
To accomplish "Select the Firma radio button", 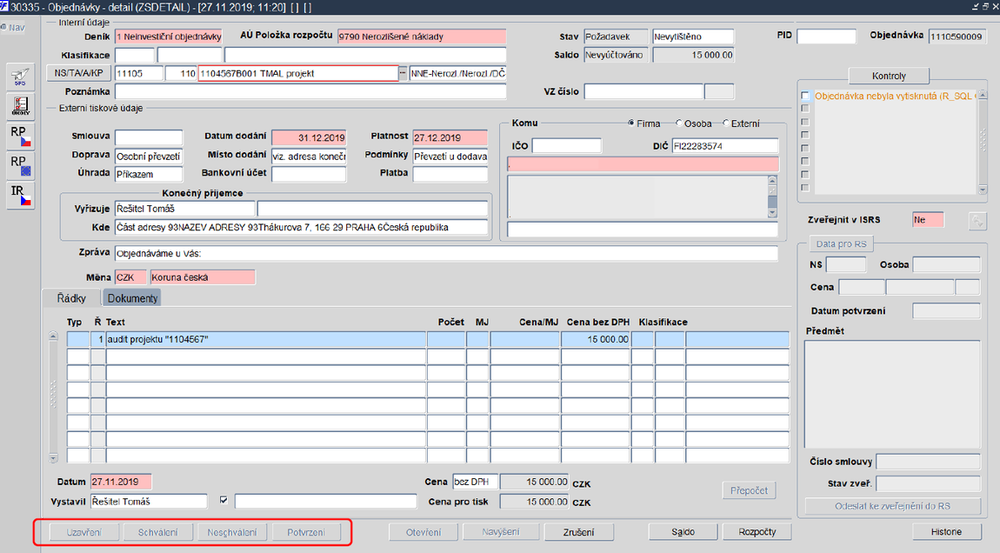I will [631, 123].
